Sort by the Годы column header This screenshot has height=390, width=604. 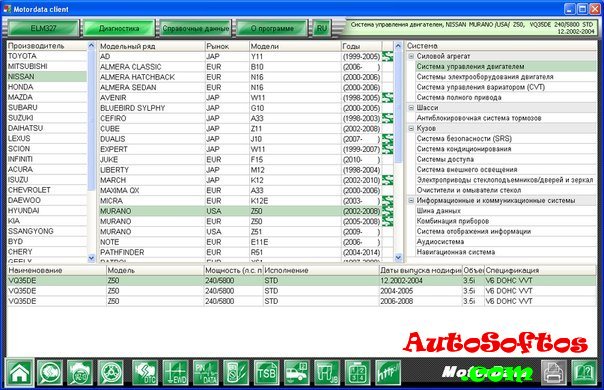pos(361,46)
